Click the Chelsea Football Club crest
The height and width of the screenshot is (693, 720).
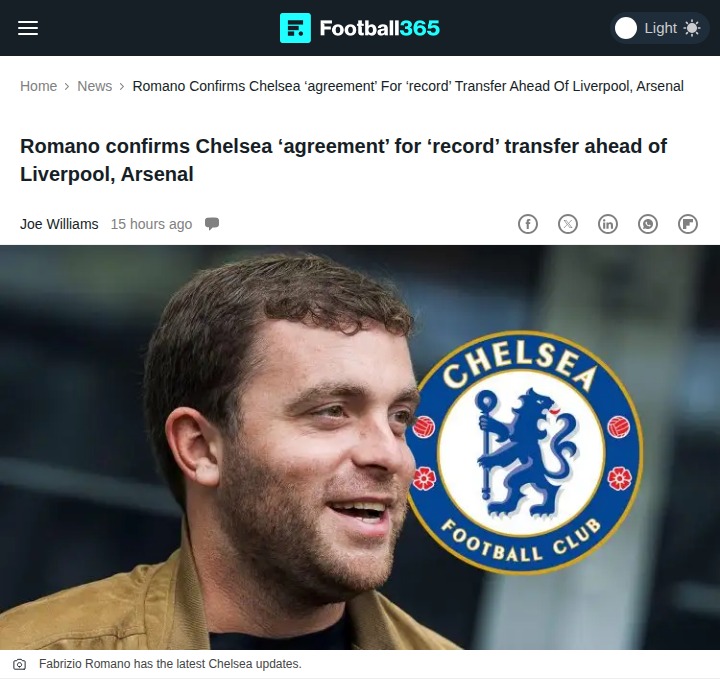pyautogui.click(x=524, y=452)
